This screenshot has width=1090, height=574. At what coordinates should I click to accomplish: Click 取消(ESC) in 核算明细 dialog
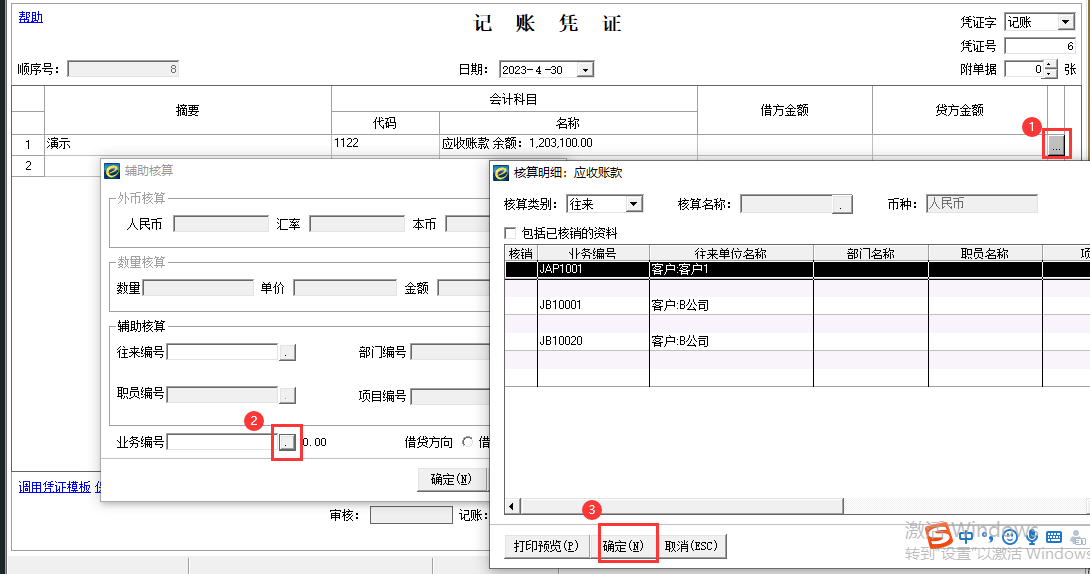[691, 546]
